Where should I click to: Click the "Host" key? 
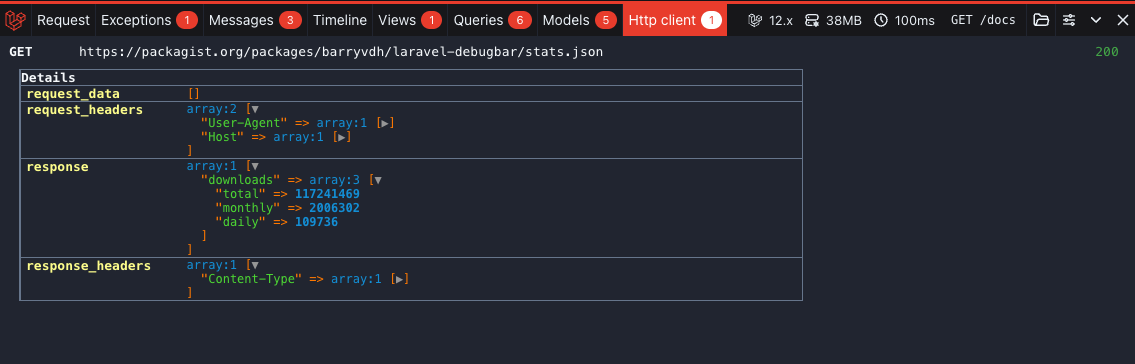point(222,137)
